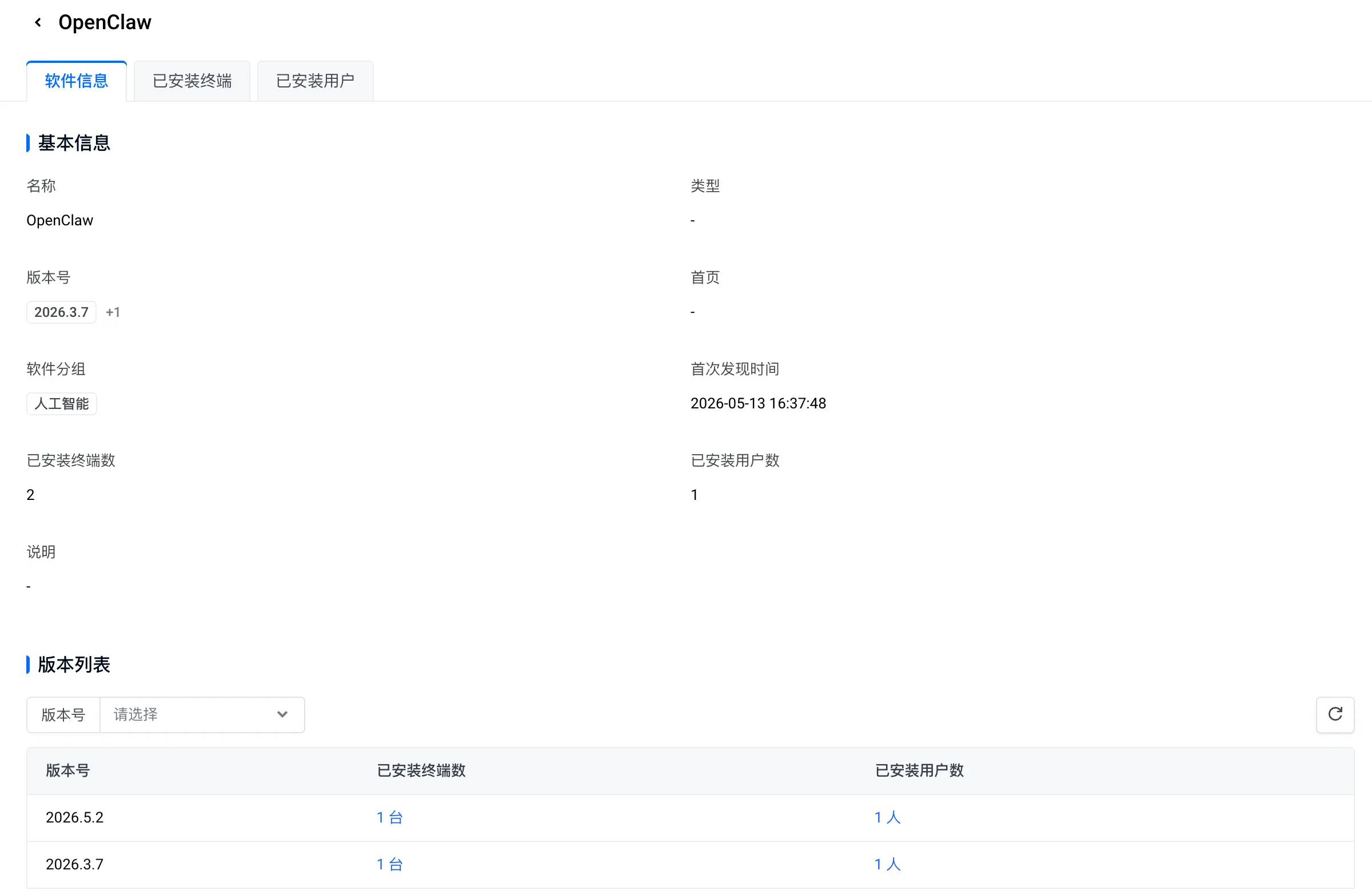The height and width of the screenshot is (894, 1372).
Task: Show additional versions via +1 tag
Action: click(x=113, y=312)
